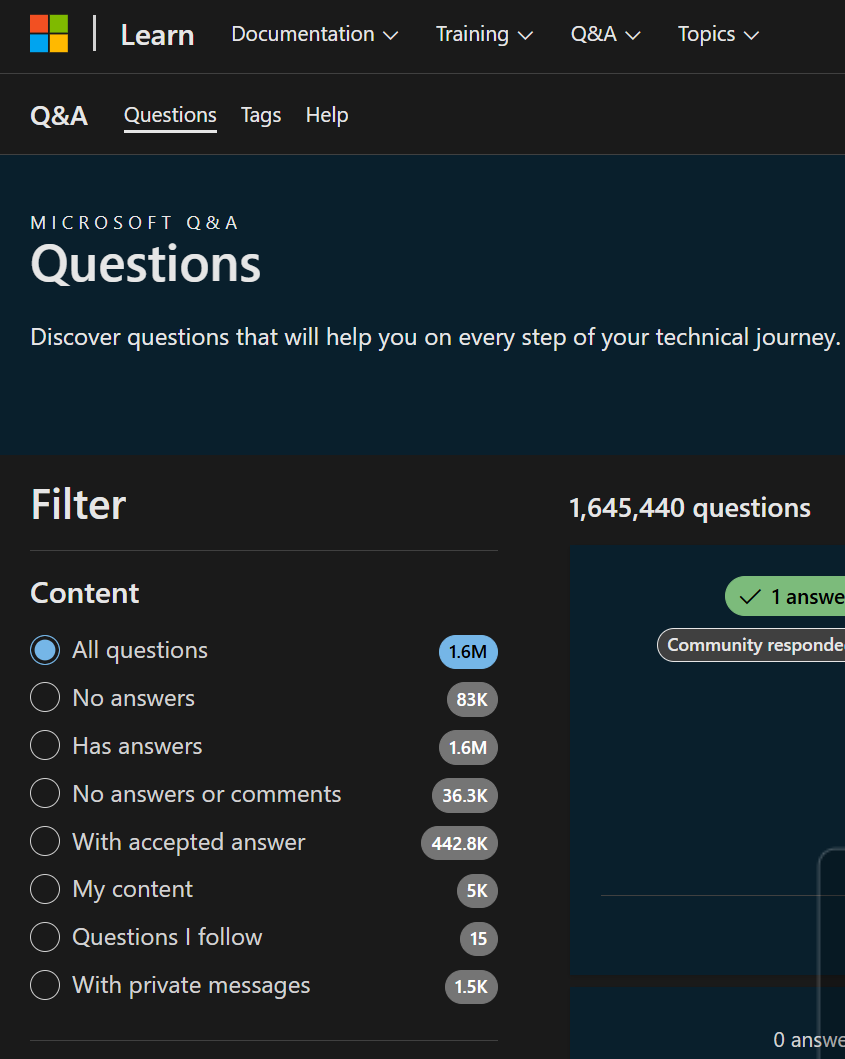This screenshot has height=1059, width=845.
Task: Select Questions I follow filter
Action: click(45, 937)
